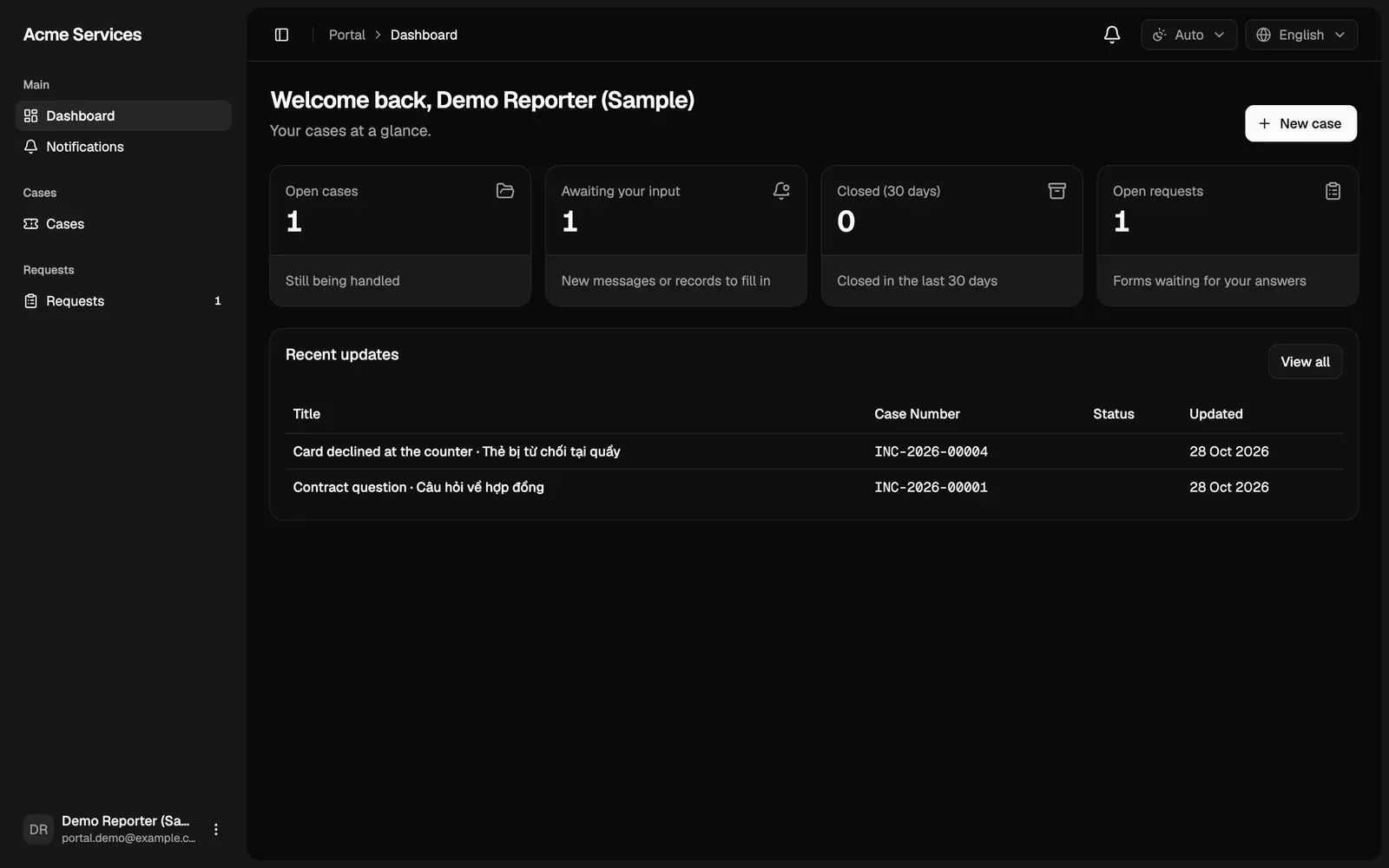
Task: Click the Cases ticket icon in sidebar
Action: tap(31, 224)
